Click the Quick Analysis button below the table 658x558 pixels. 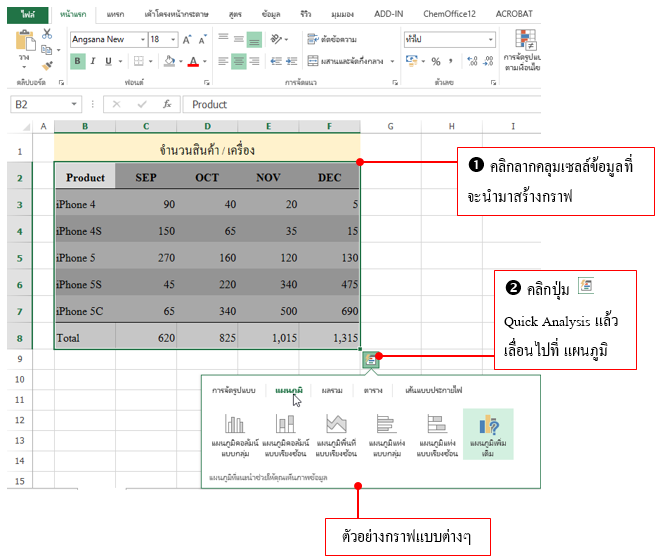371,359
